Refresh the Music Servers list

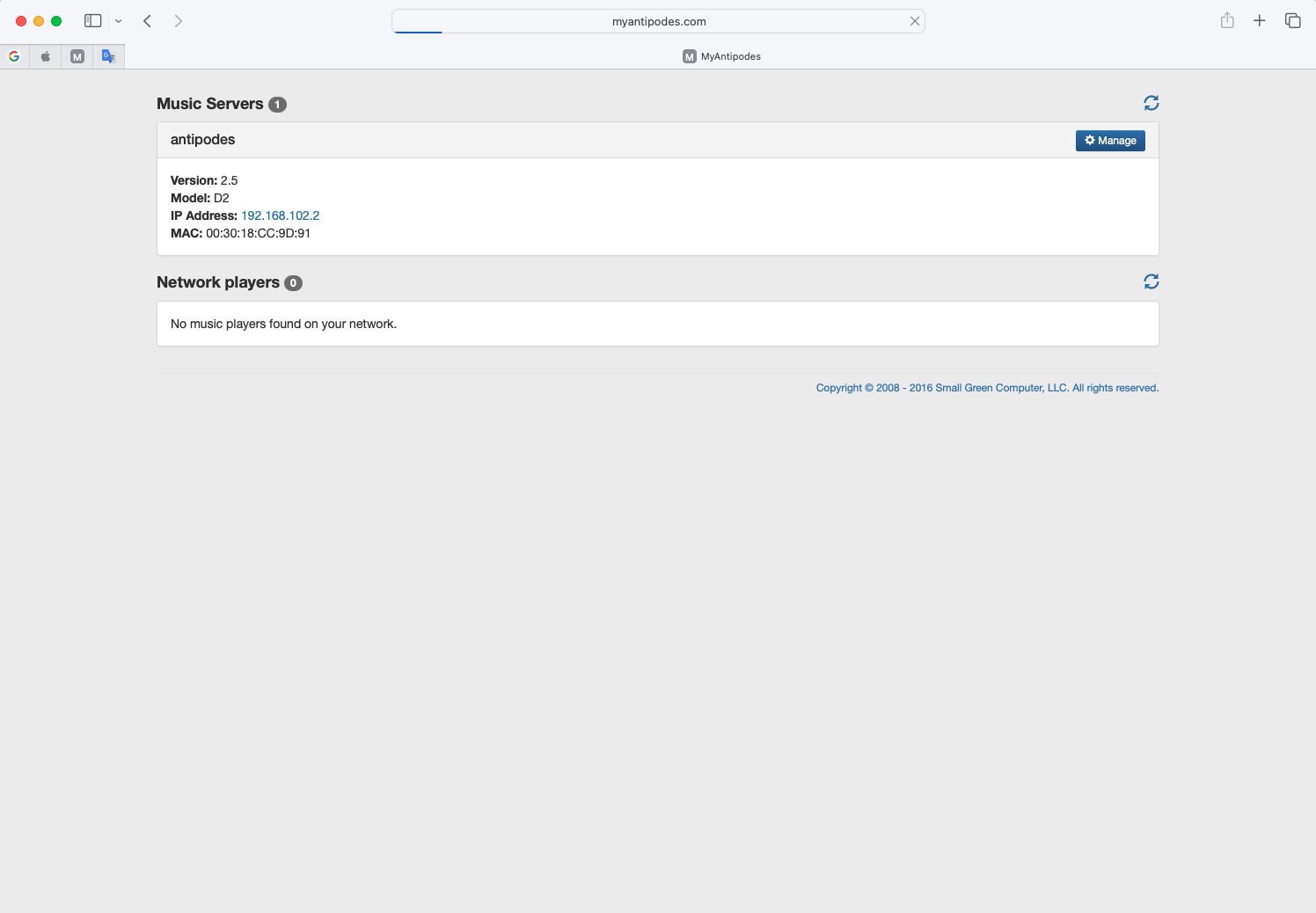(x=1151, y=103)
